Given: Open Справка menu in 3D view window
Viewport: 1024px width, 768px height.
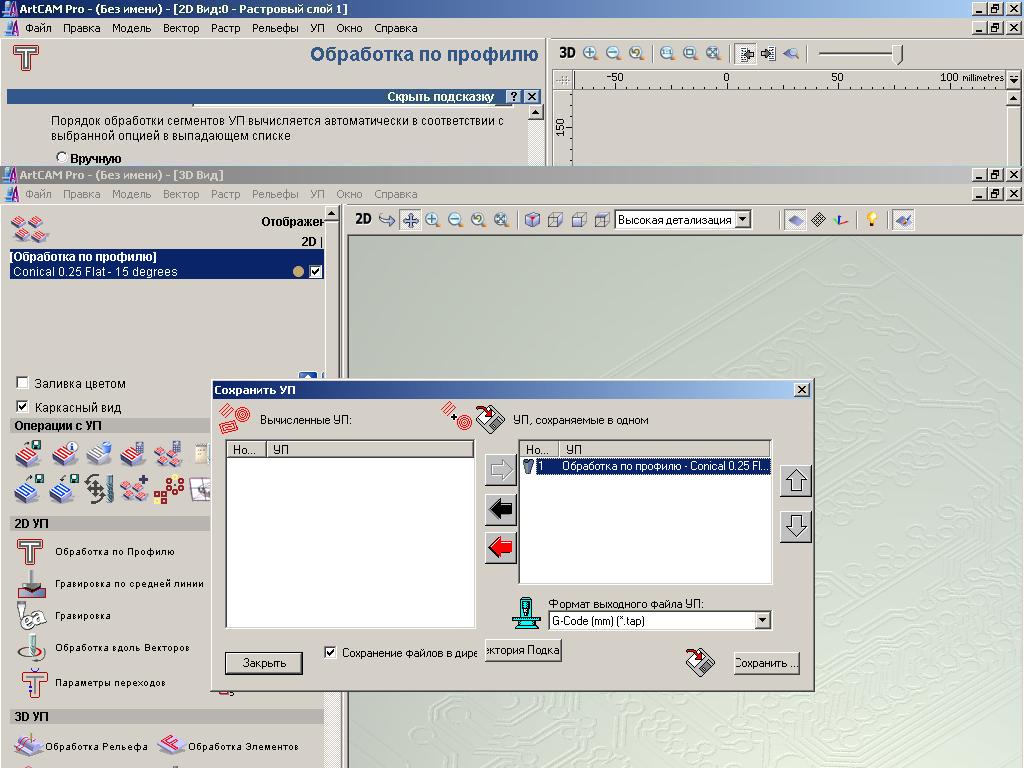Looking at the screenshot, I should click(x=396, y=194).
